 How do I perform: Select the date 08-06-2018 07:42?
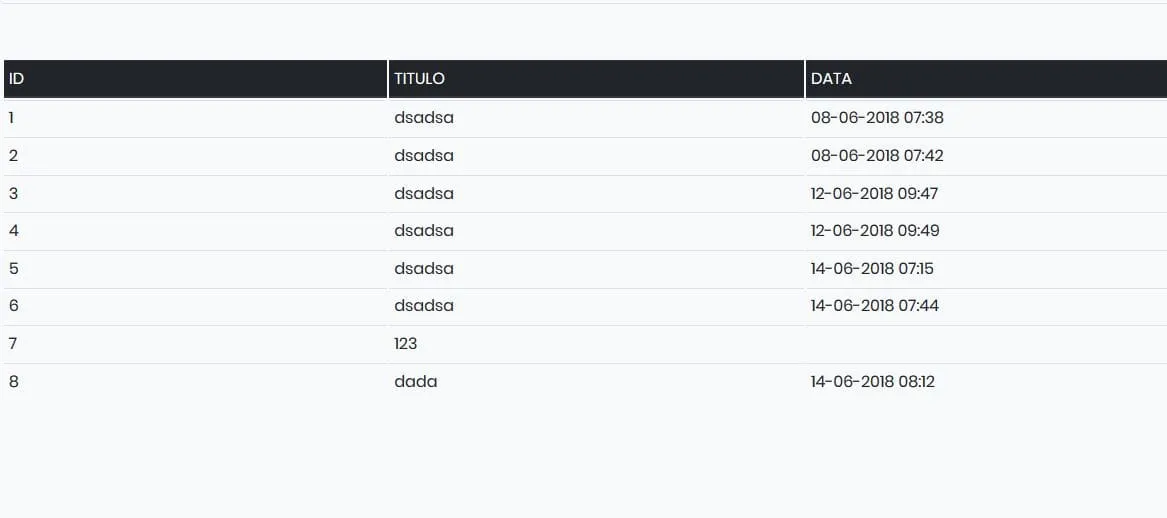pos(877,156)
